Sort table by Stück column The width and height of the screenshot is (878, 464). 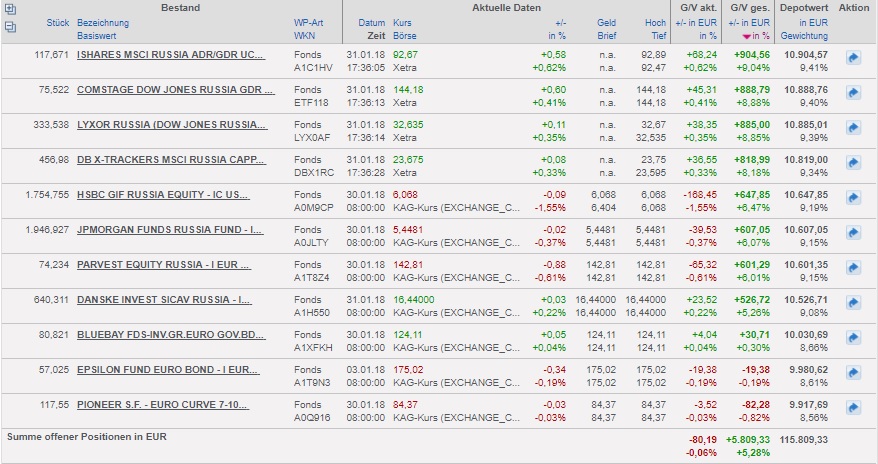tap(58, 22)
